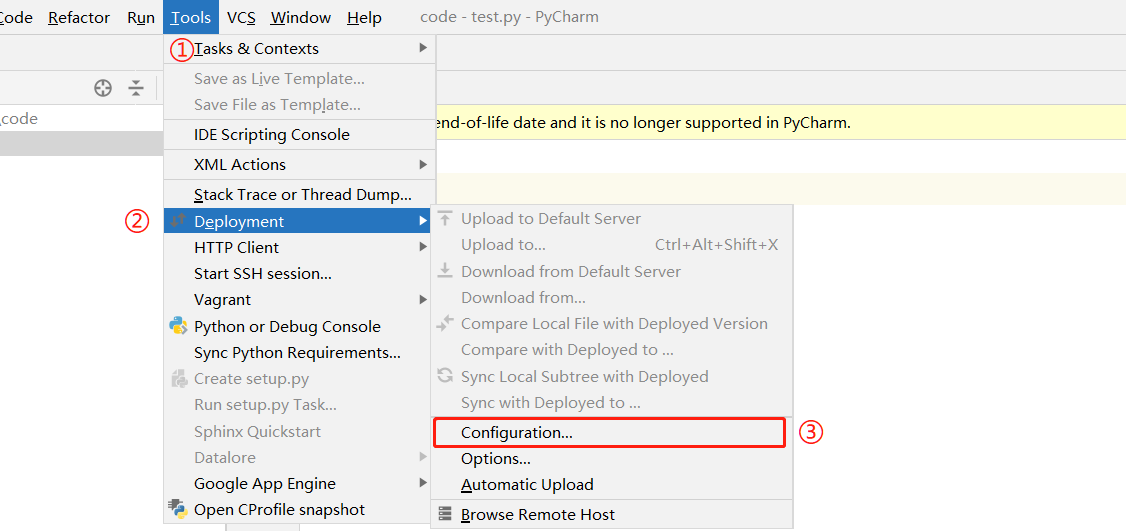1126x531 pixels.
Task: Open IDE Scripting Console
Action: (272, 134)
